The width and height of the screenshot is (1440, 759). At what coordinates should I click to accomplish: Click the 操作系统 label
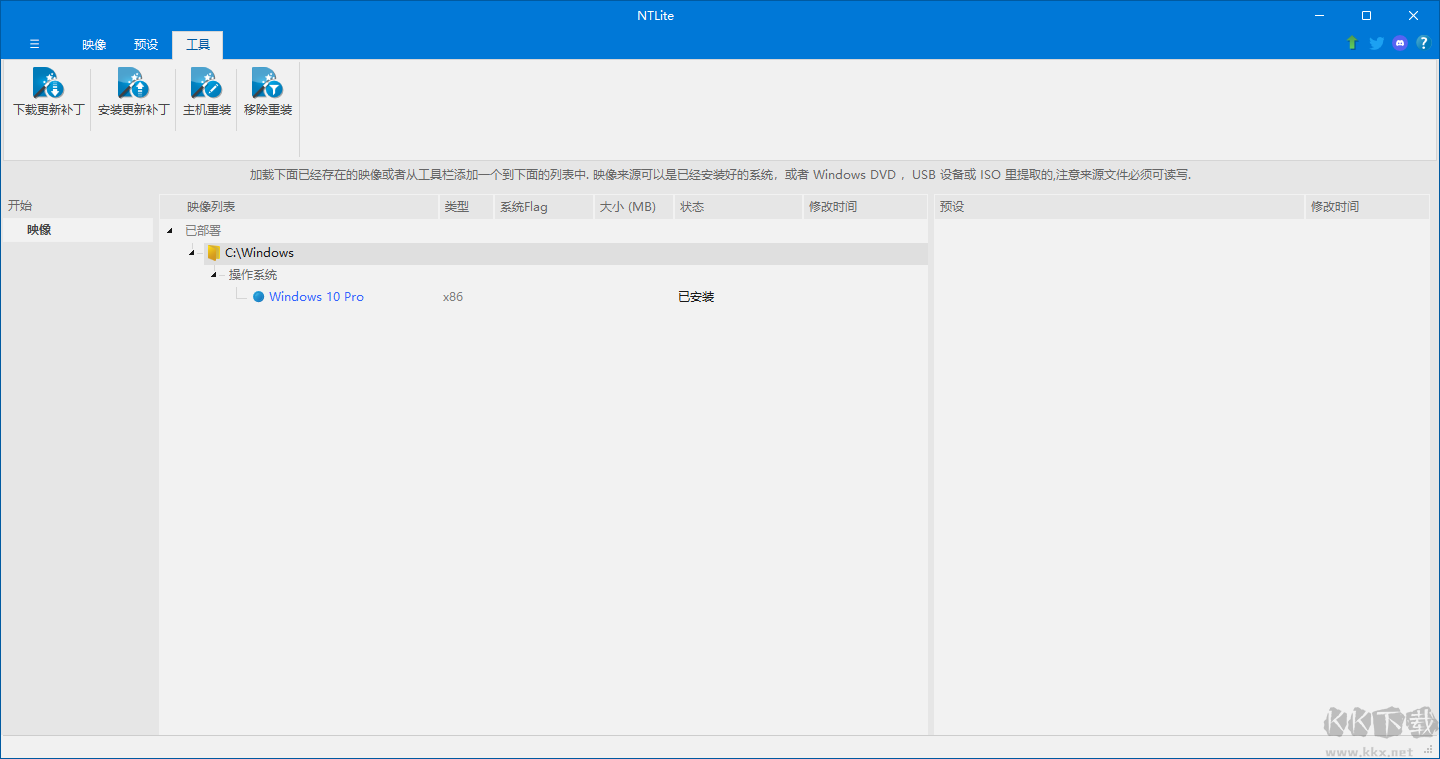253,275
